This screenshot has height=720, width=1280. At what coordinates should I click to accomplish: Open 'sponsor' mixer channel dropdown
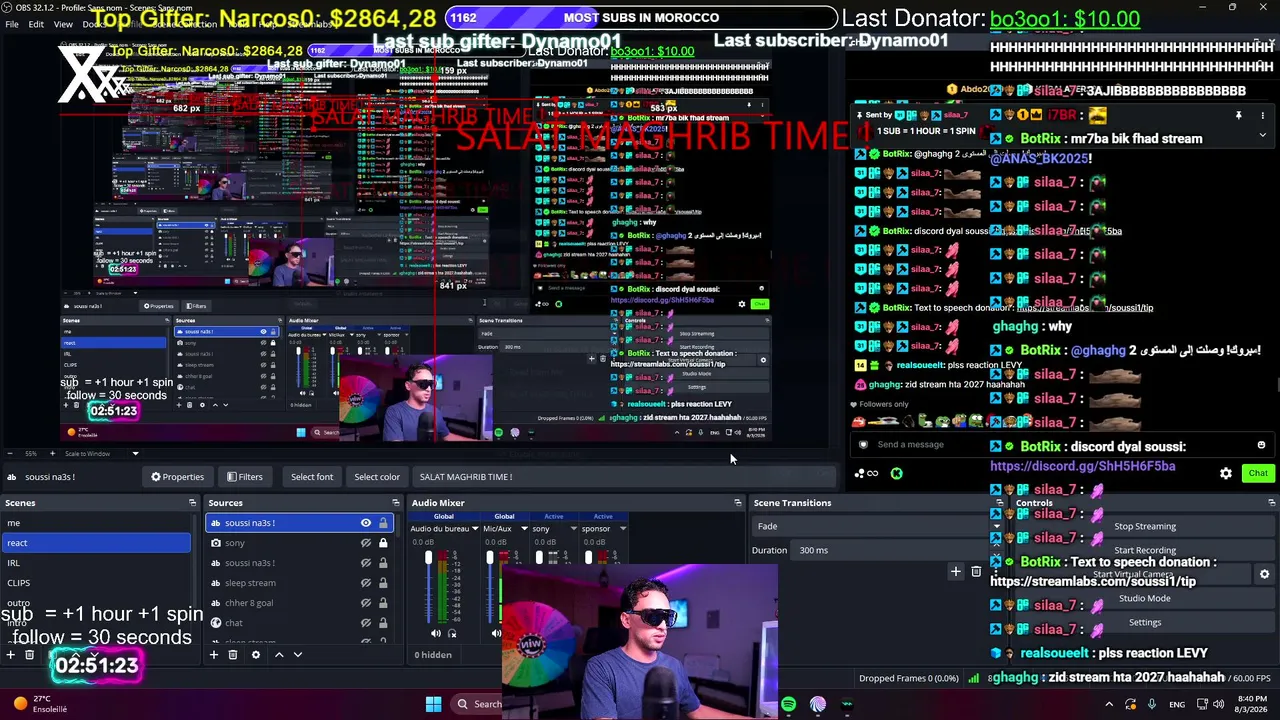623,529
